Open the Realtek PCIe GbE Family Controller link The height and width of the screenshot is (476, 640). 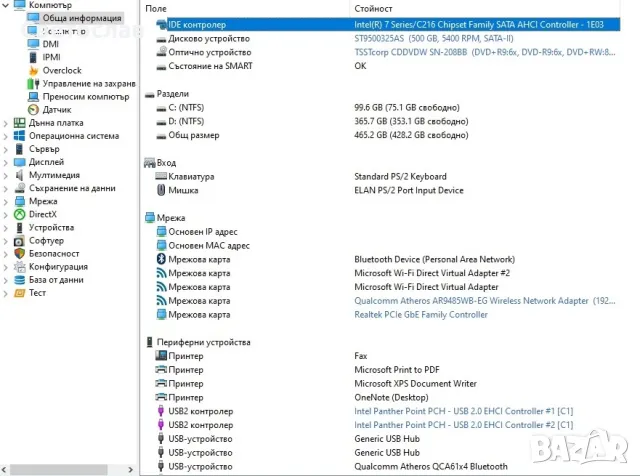pyautogui.click(x=421, y=315)
